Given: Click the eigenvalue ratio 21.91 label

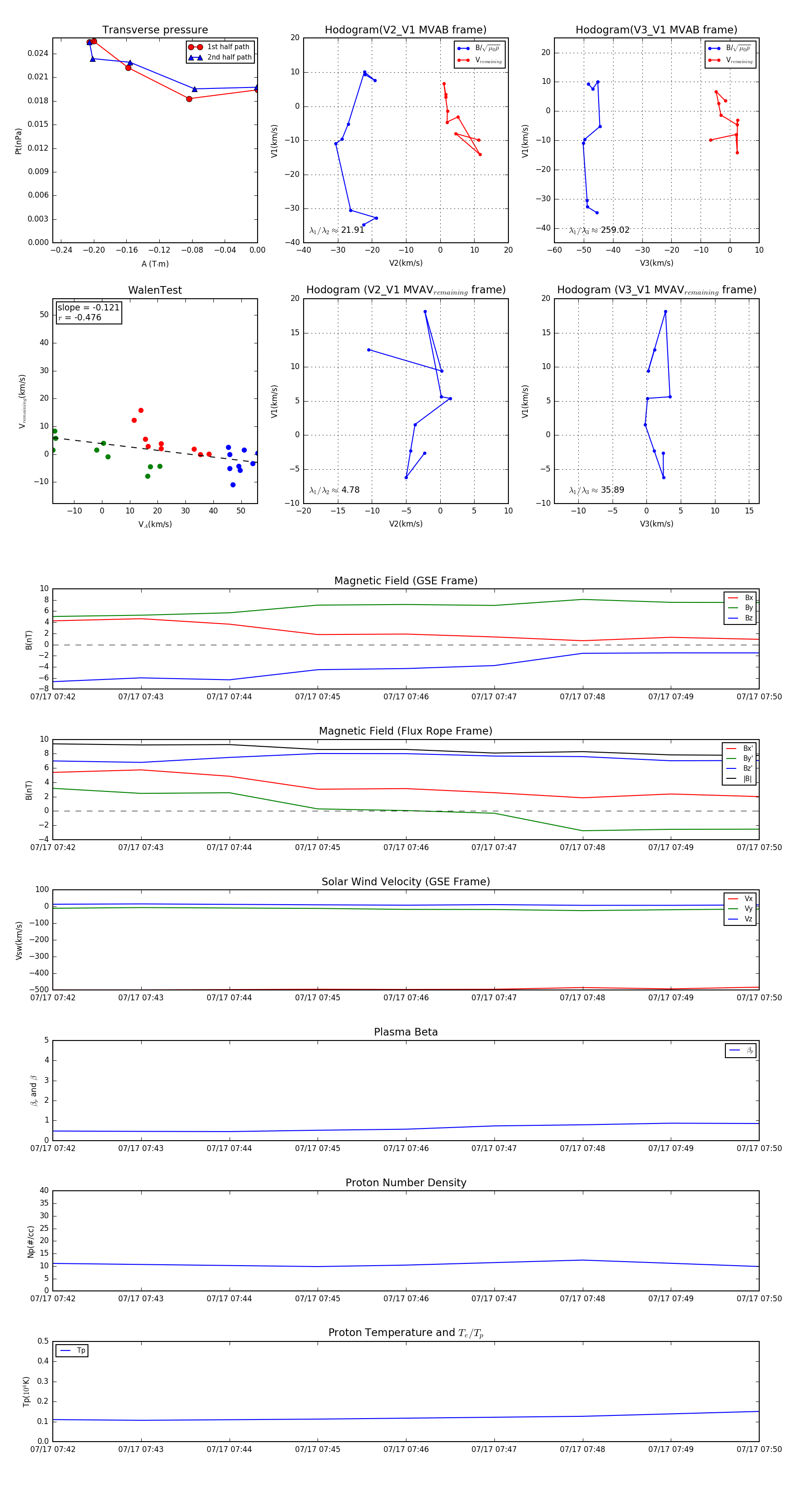Looking at the screenshot, I should click(x=337, y=230).
